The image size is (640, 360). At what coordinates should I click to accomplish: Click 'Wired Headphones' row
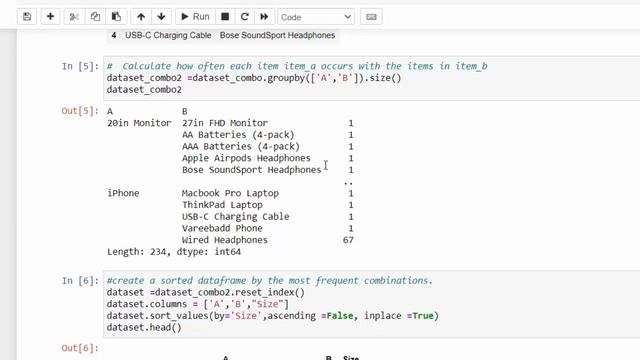click(225, 240)
